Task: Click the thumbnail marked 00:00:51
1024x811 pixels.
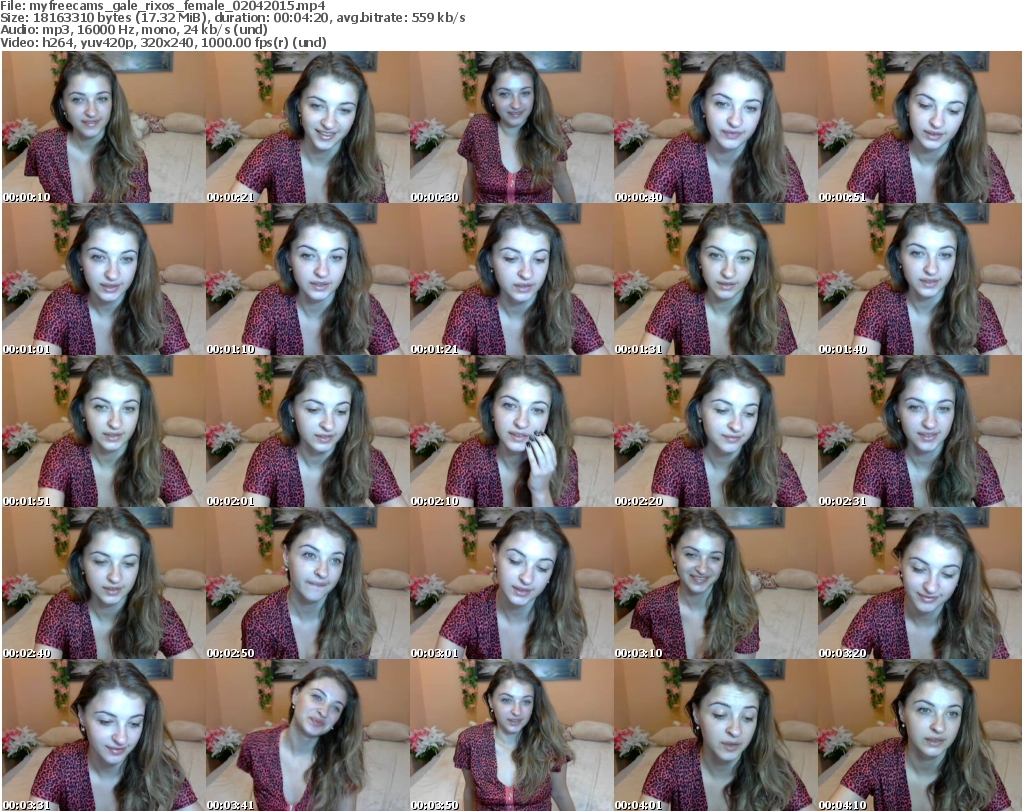Action: tap(919, 127)
